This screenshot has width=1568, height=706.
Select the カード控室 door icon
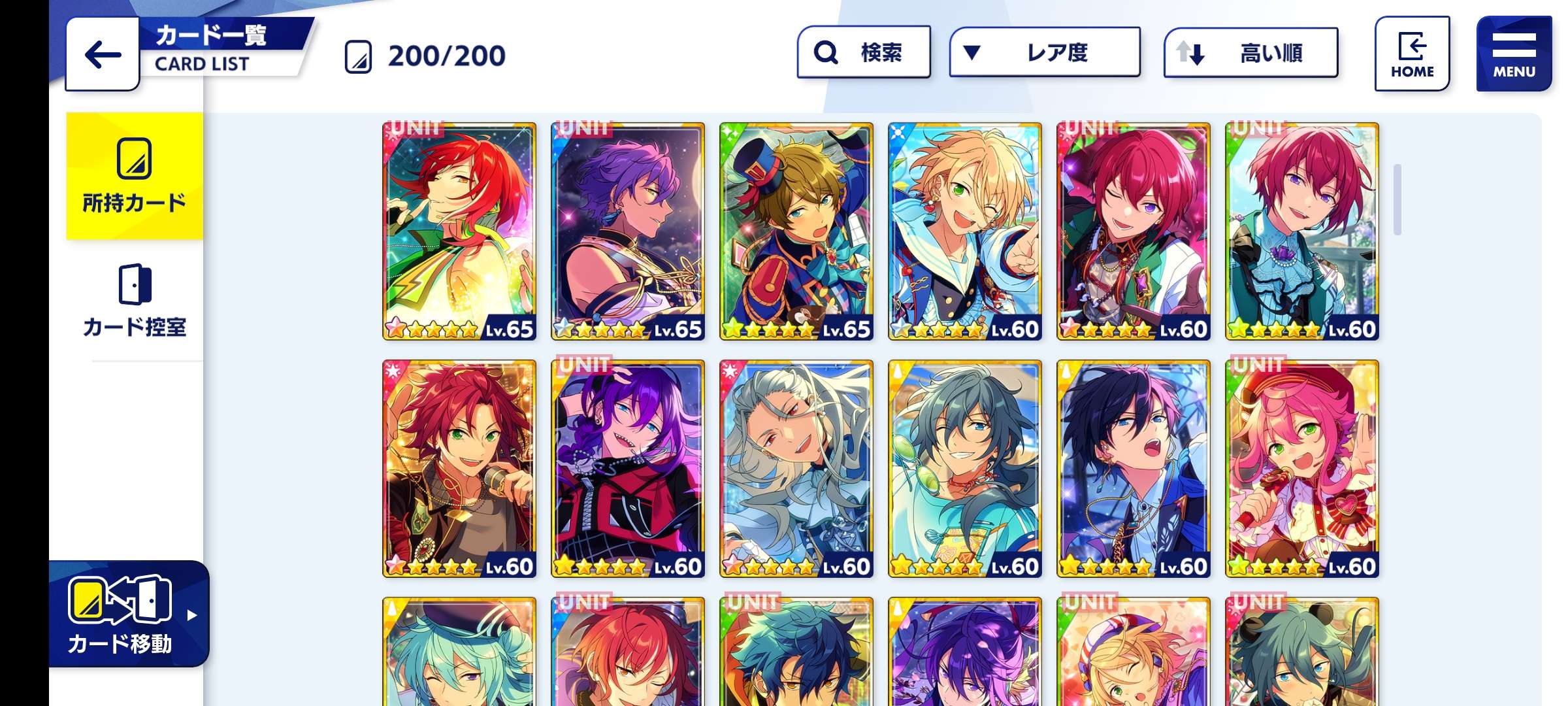click(135, 284)
